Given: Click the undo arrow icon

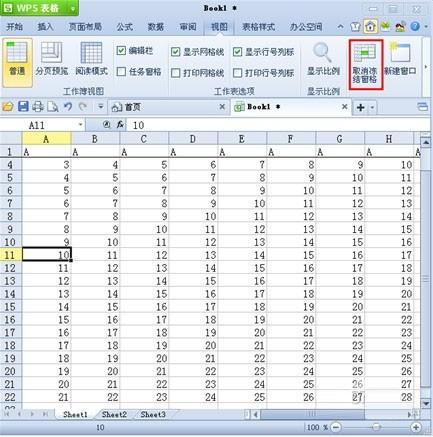Looking at the screenshot, I should [x=68, y=107].
